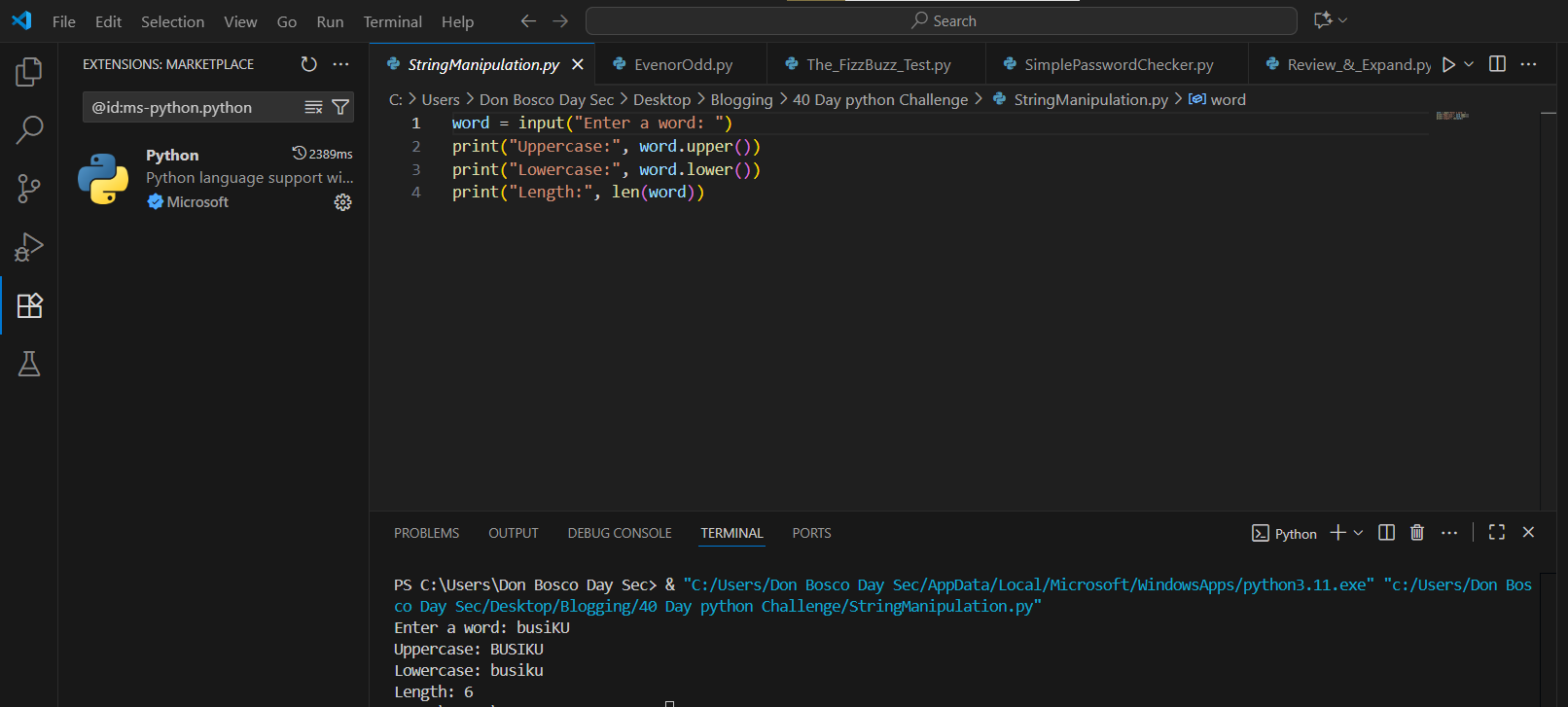Toggle maximized terminal panel size

click(x=1497, y=533)
